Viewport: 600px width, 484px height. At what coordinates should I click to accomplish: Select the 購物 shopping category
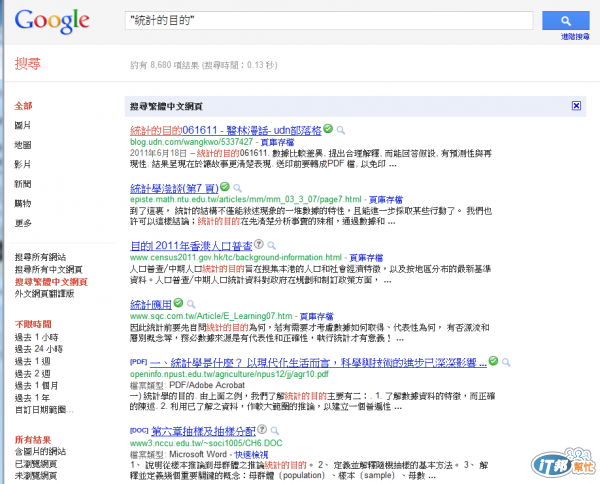click(x=23, y=204)
